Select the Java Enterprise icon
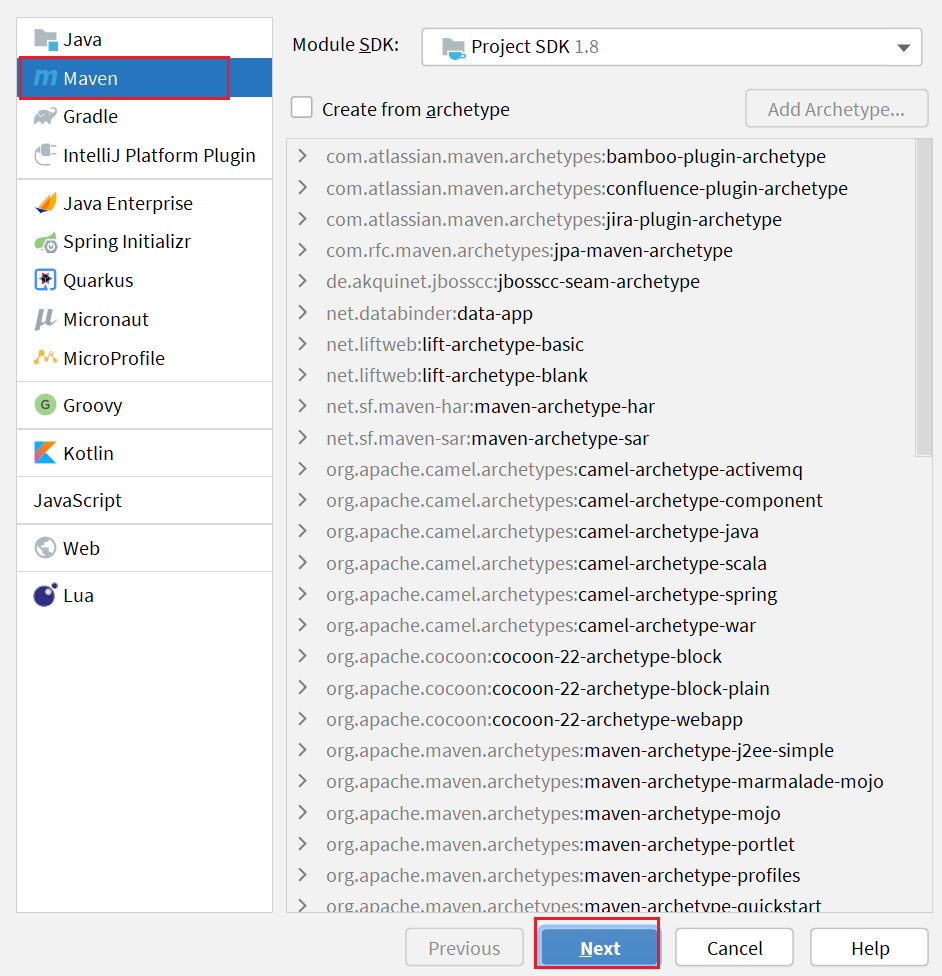Screen dimensions: 942x976 (x=45, y=204)
